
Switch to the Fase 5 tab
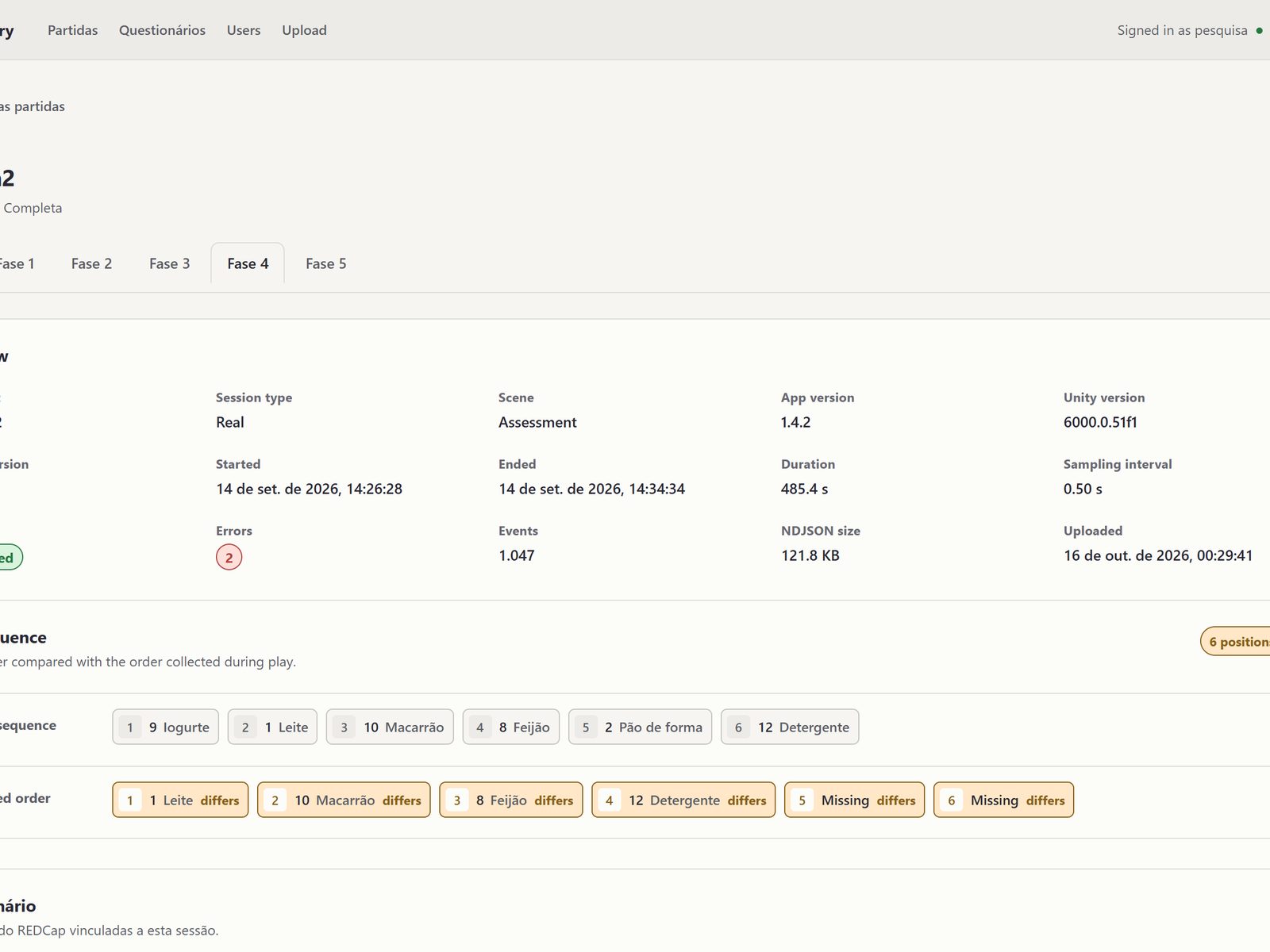click(x=325, y=263)
